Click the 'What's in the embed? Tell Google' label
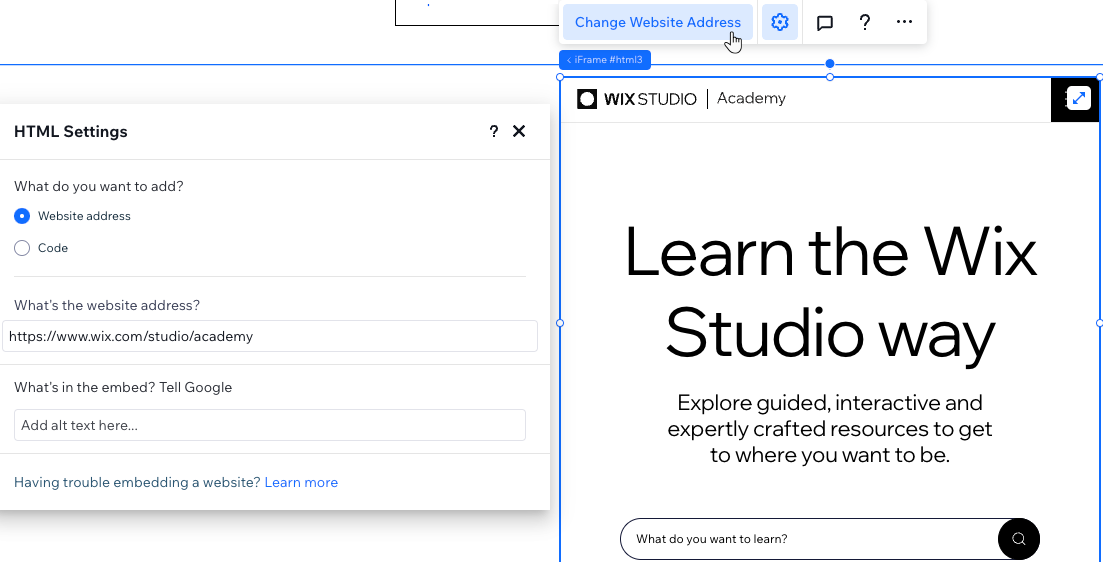Screen dimensions: 1103x562 click(123, 388)
